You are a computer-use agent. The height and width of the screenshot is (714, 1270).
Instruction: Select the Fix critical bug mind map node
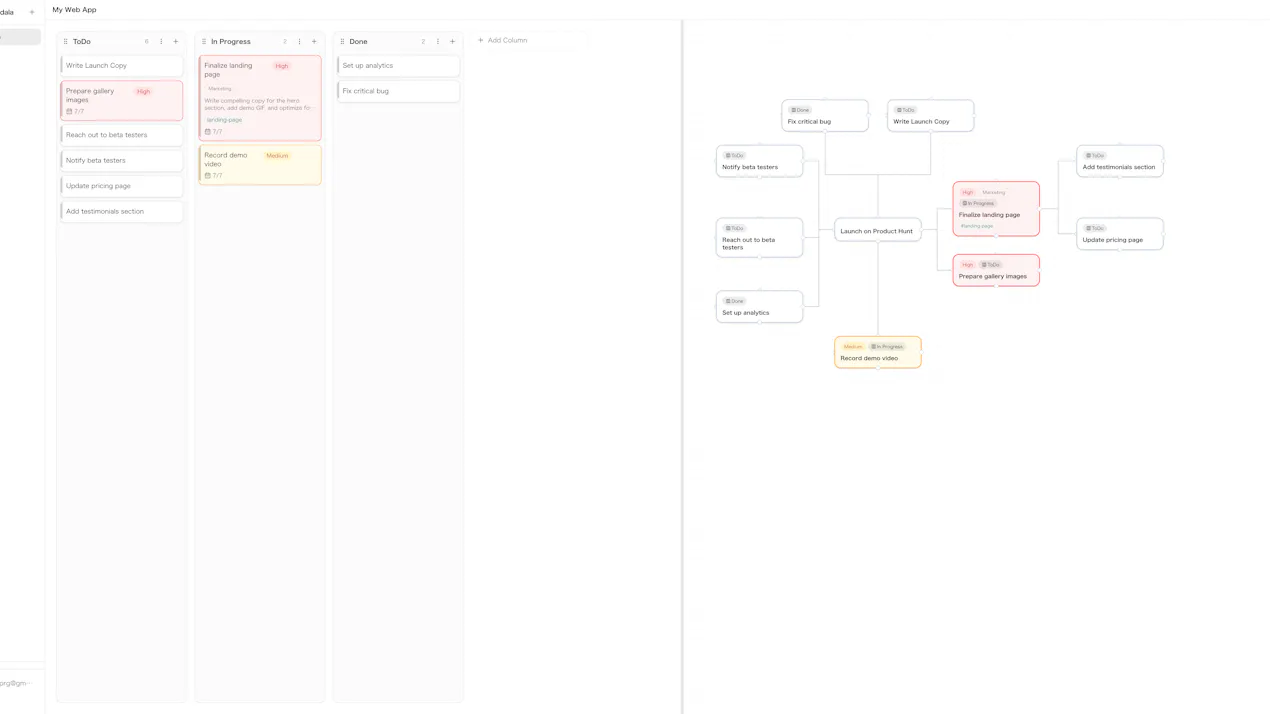click(825, 116)
